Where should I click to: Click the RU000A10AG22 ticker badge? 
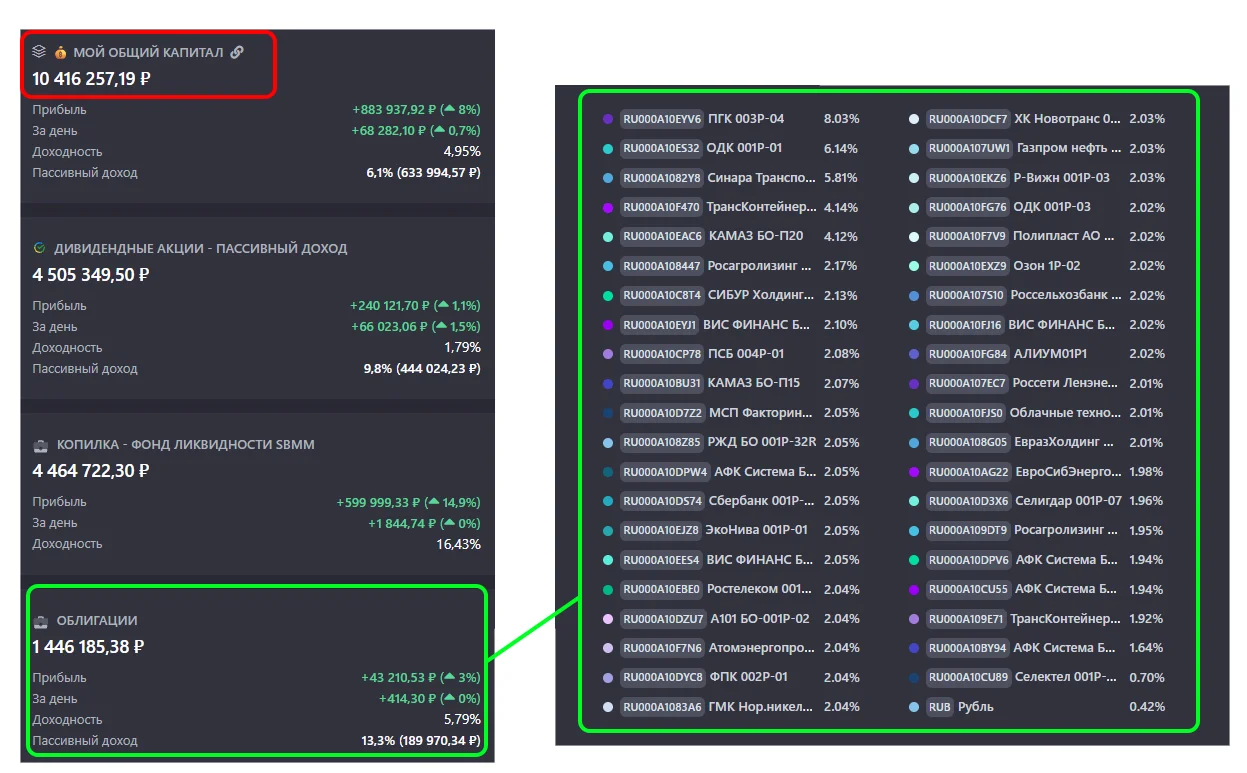pos(967,472)
